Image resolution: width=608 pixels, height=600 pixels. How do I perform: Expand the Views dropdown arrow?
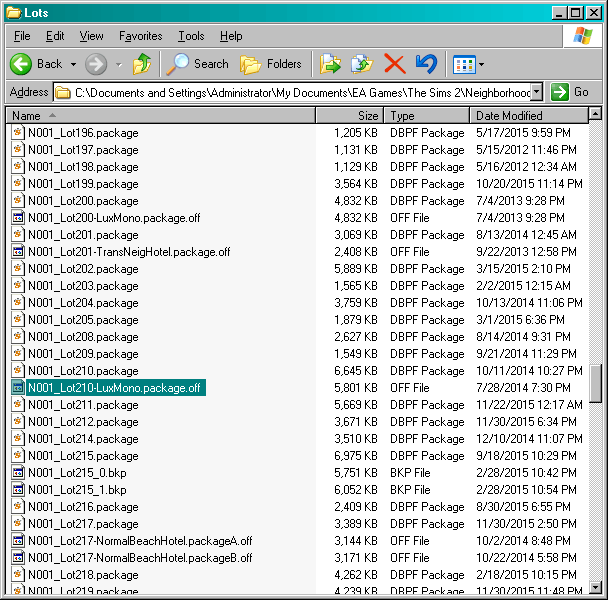pos(481,64)
